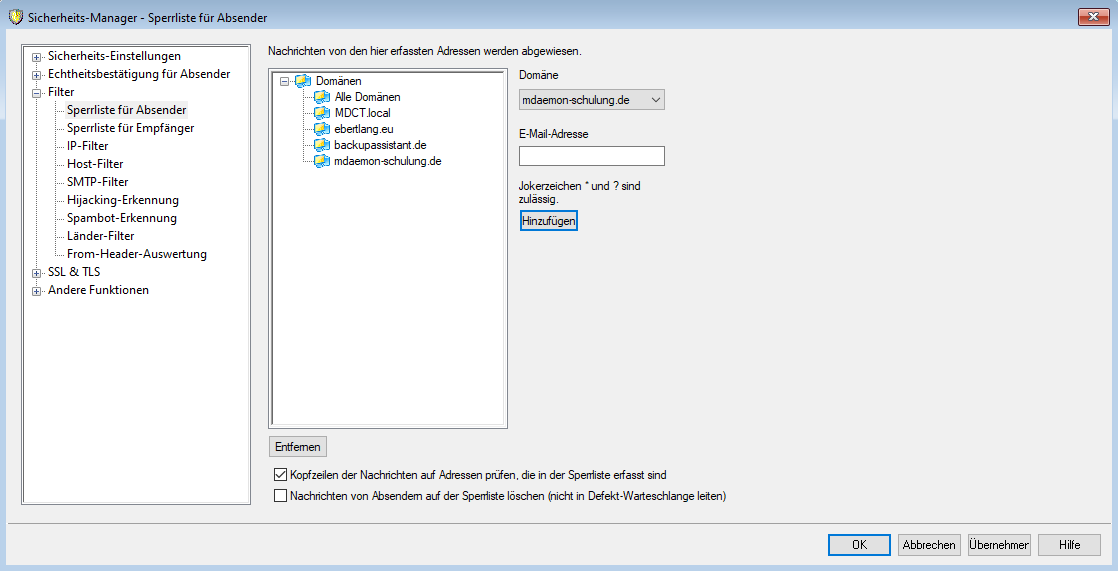Collapse the Filter tree node
1118x571 pixels.
pyautogui.click(x=37, y=93)
